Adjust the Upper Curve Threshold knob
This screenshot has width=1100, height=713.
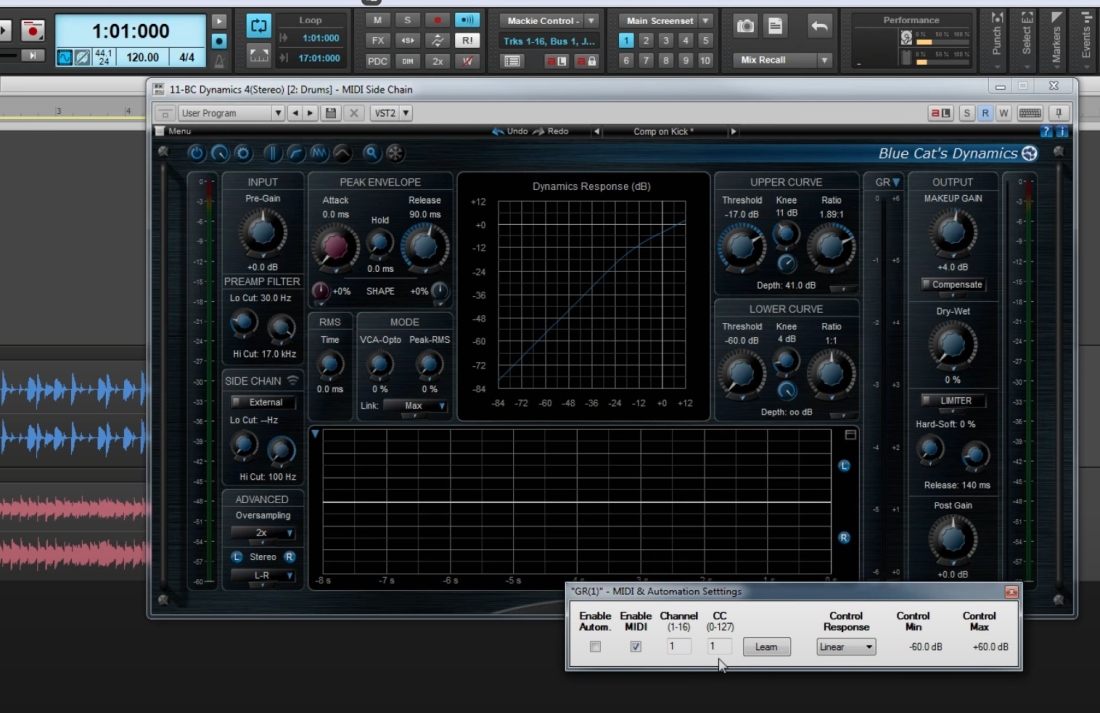tap(741, 247)
